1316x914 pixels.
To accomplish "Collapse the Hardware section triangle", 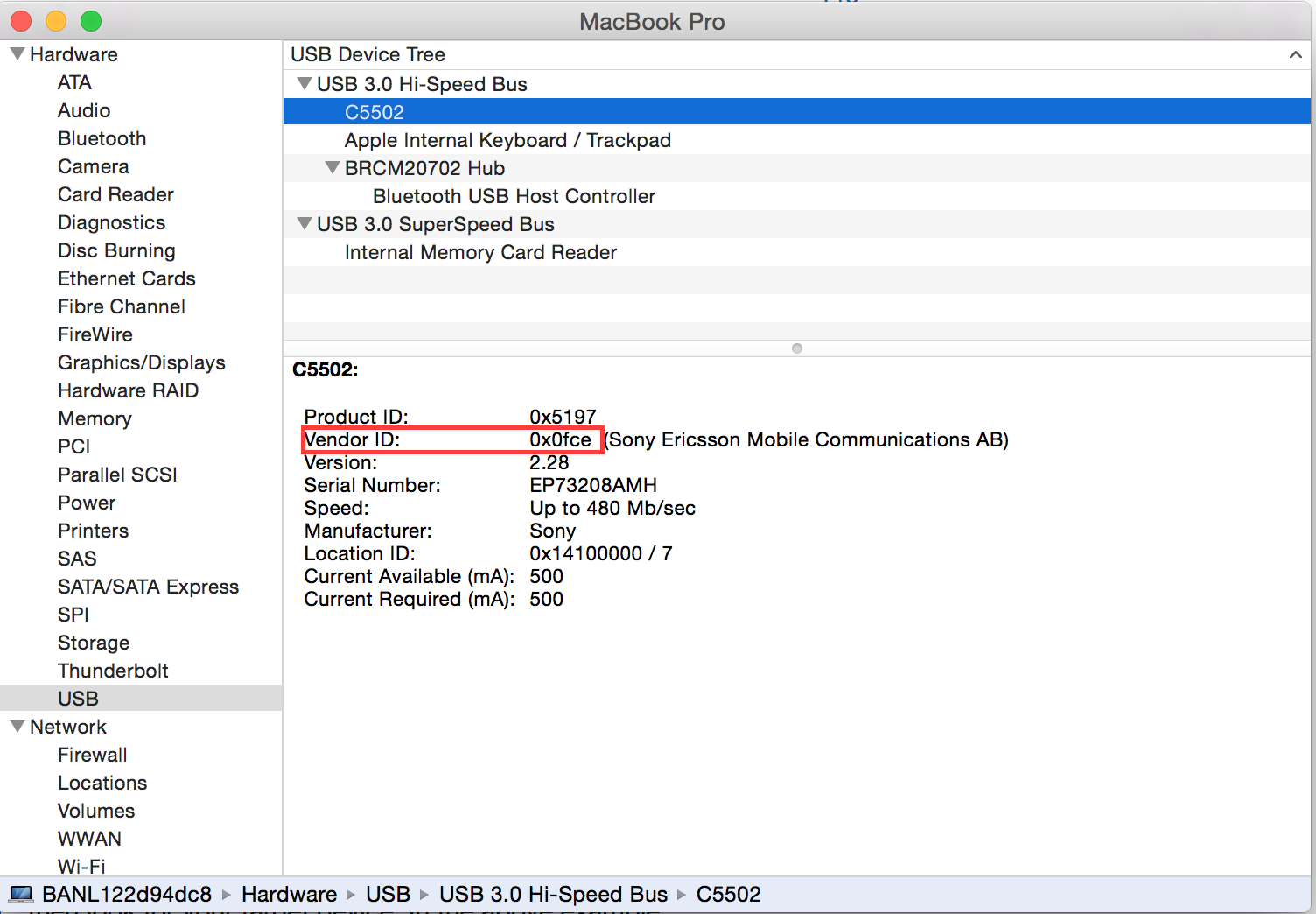I will [x=17, y=54].
